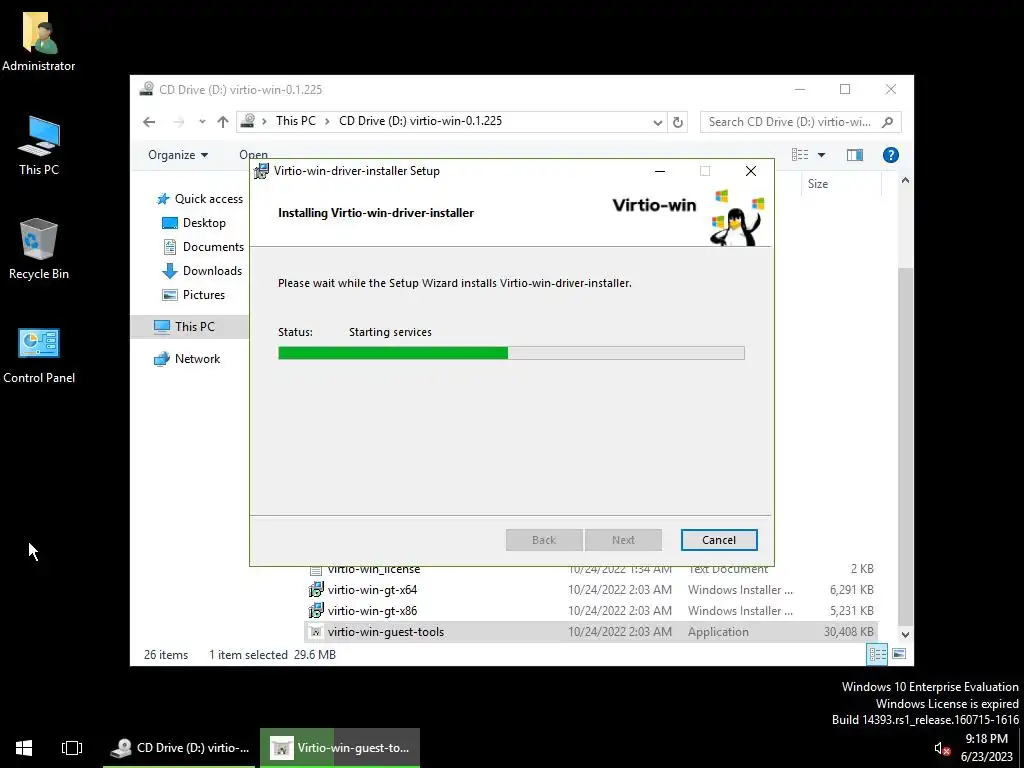Click scroll up arrow in file list

905,180
